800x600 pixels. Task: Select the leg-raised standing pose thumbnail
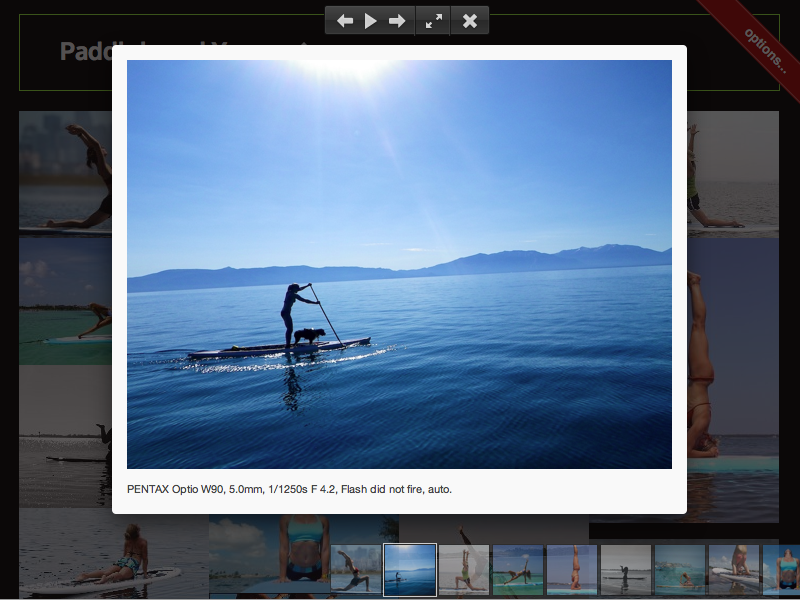(464, 570)
